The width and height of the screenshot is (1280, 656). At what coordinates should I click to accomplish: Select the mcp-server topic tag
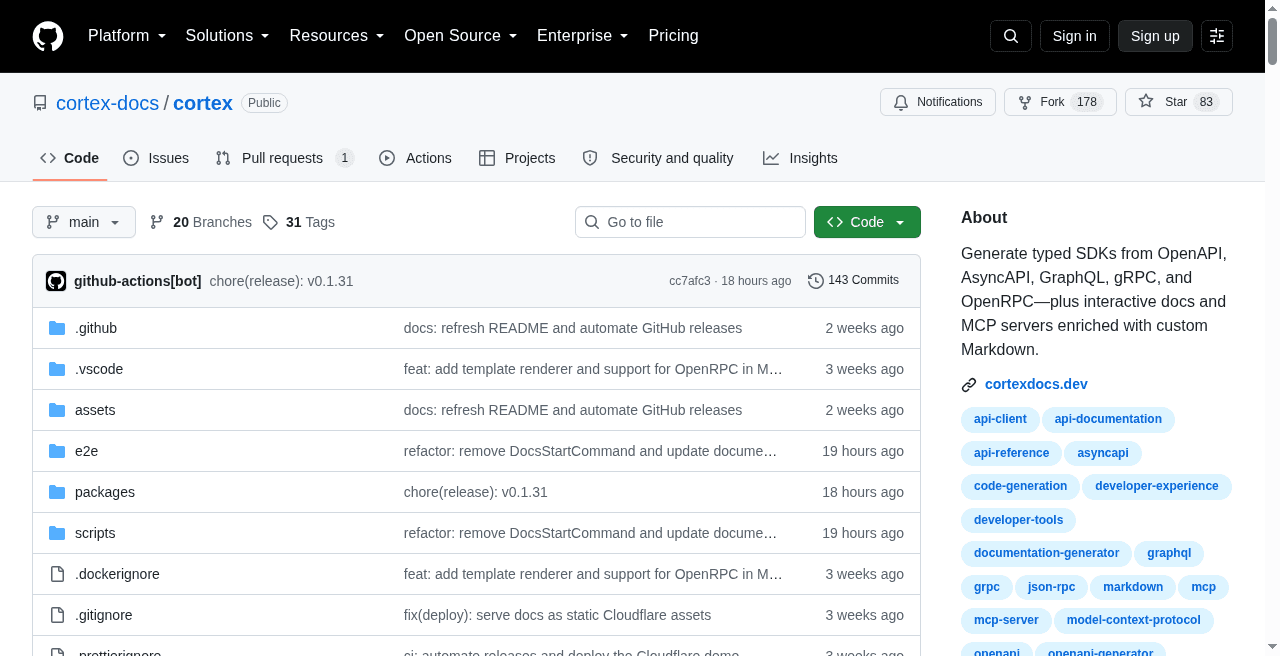(x=1006, y=620)
